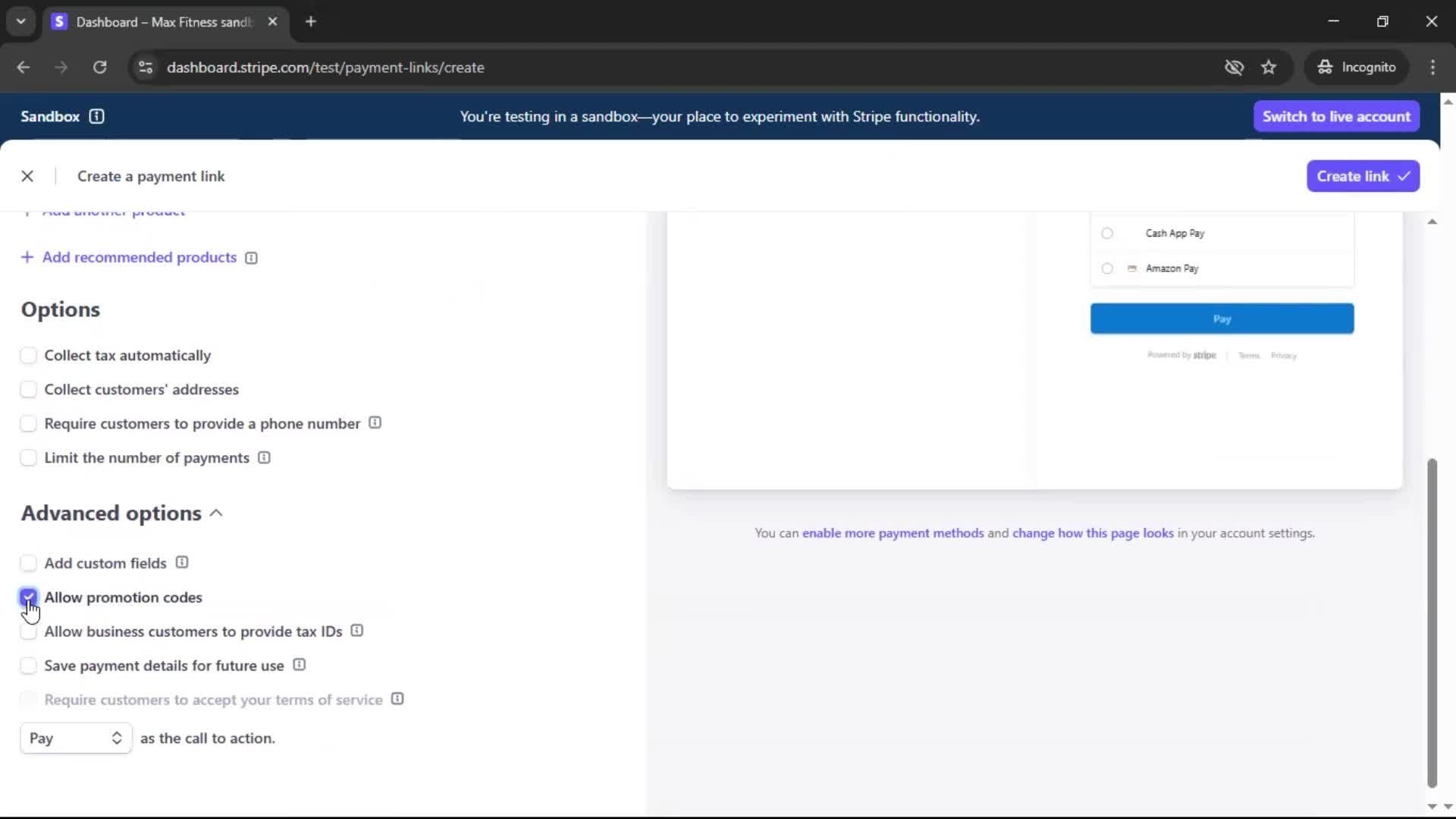Bookmark this page with star icon
This screenshot has width=1456, height=819.
[x=1269, y=67]
